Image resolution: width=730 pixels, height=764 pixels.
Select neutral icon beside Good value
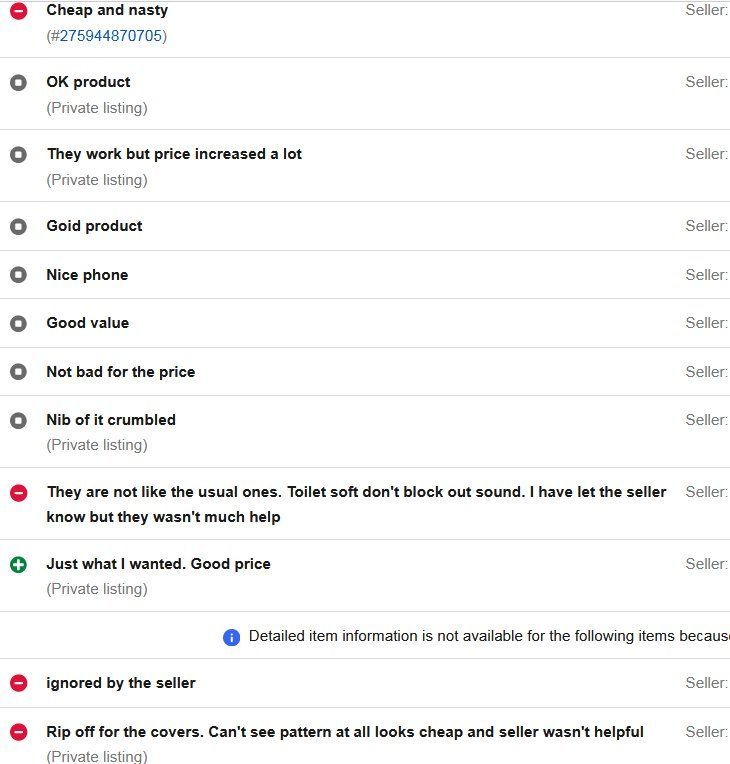tap(19, 323)
